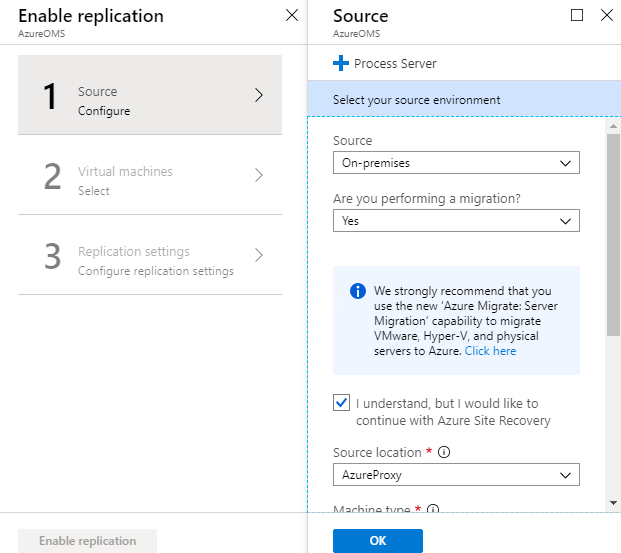
Task: Click the scrollbar thumb in Source panel
Action: (613, 235)
